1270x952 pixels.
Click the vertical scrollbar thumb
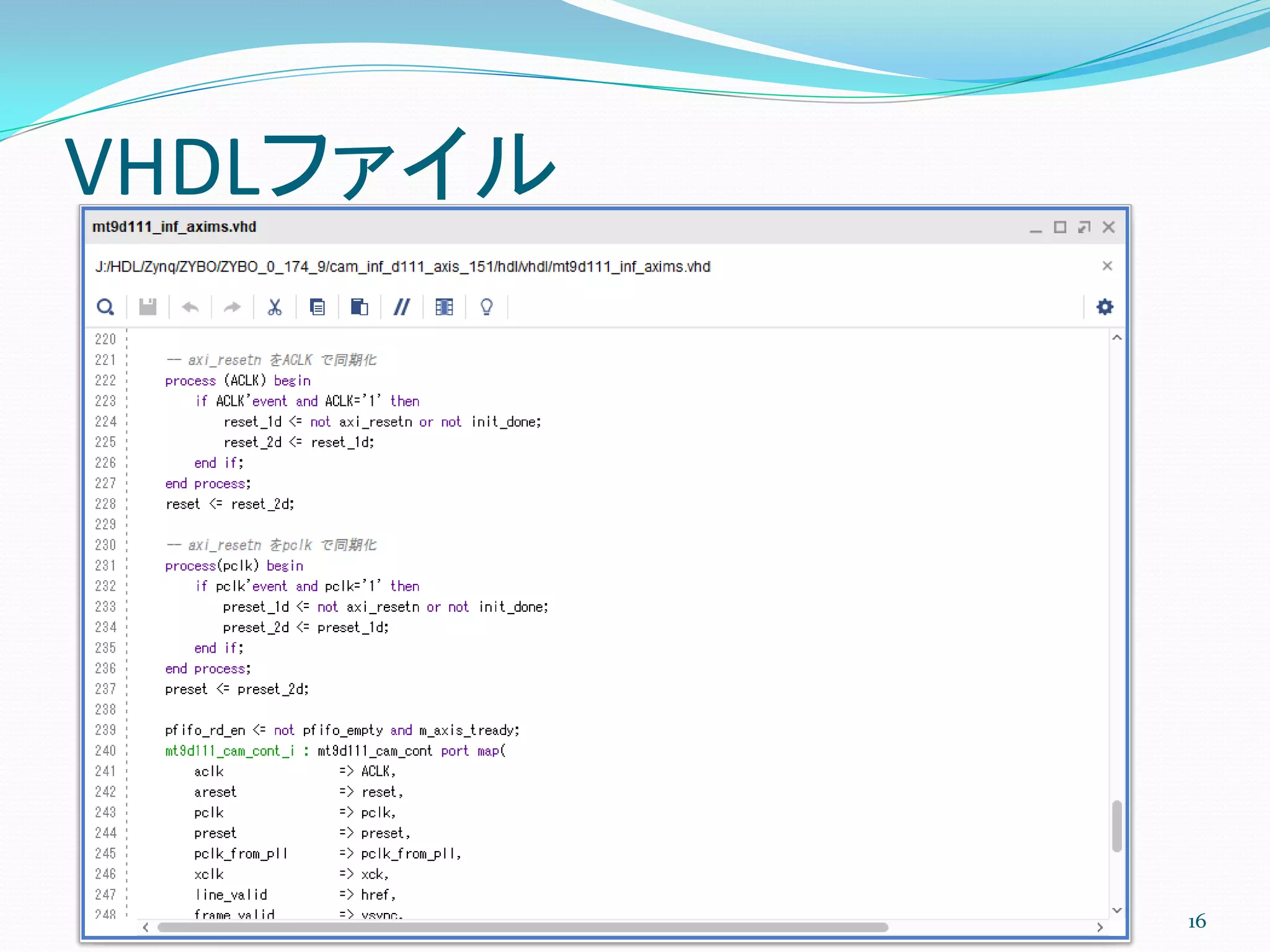pos(1117,826)
